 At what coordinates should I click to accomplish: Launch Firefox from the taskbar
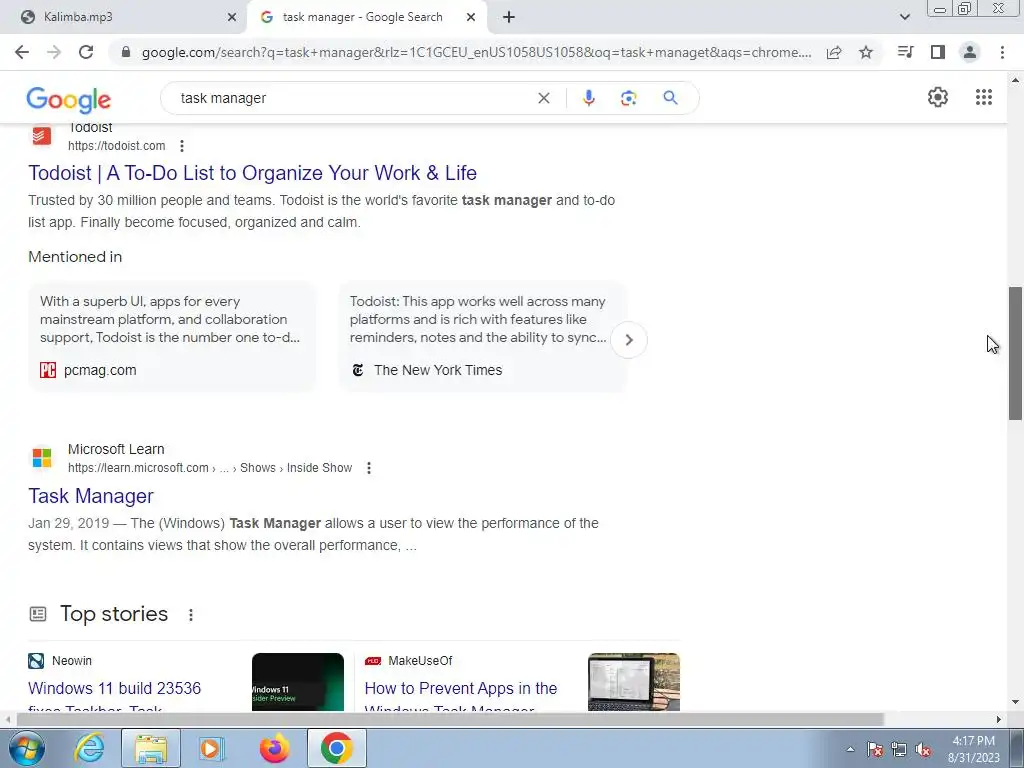274,748
